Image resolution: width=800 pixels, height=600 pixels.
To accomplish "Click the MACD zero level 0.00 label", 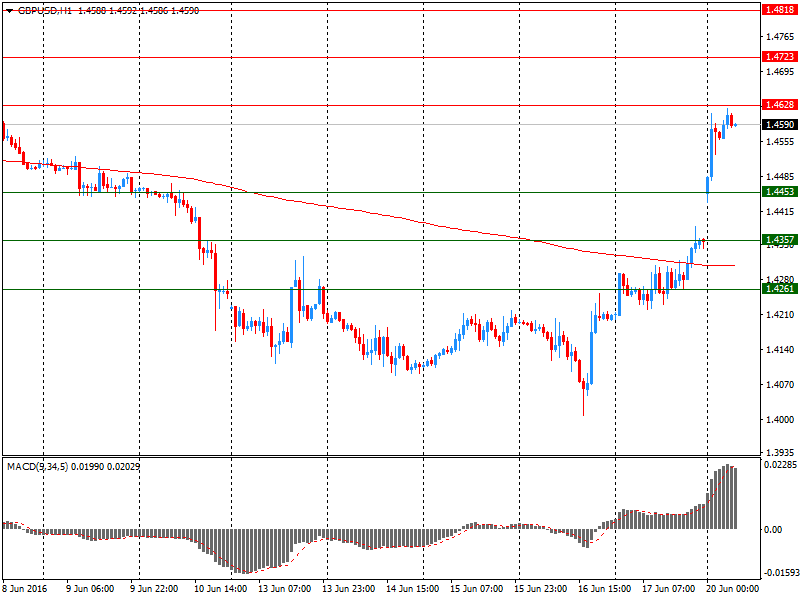I will (x=773, y=530).
